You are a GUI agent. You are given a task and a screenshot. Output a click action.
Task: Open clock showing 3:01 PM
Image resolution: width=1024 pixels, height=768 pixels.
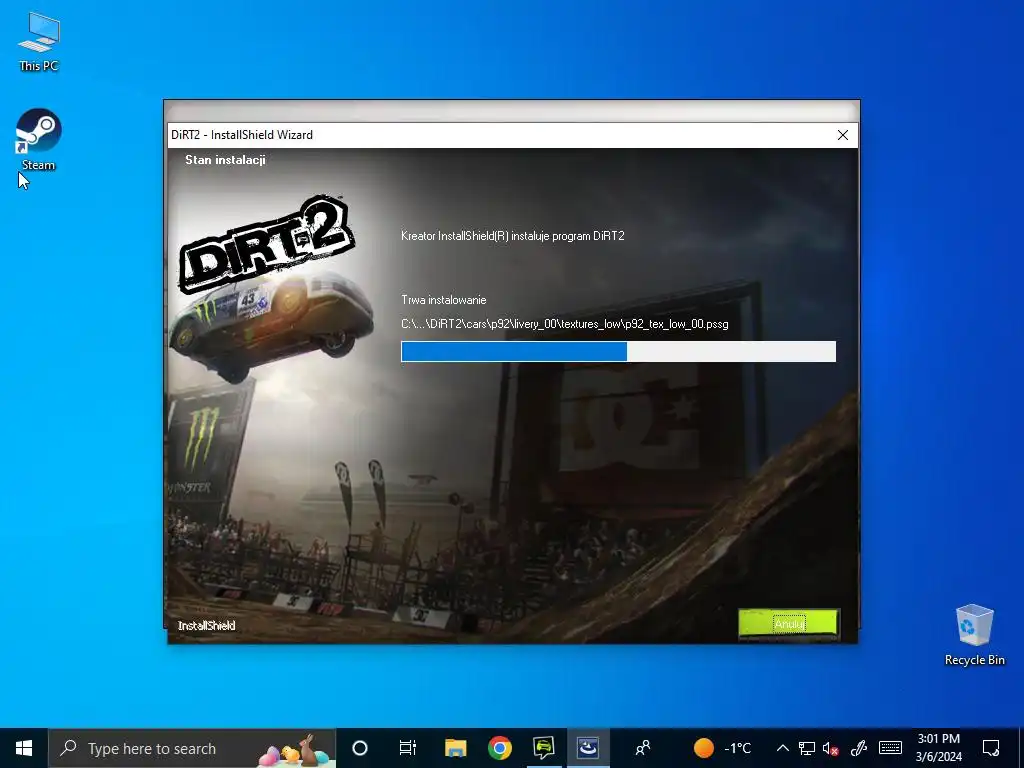938,748
